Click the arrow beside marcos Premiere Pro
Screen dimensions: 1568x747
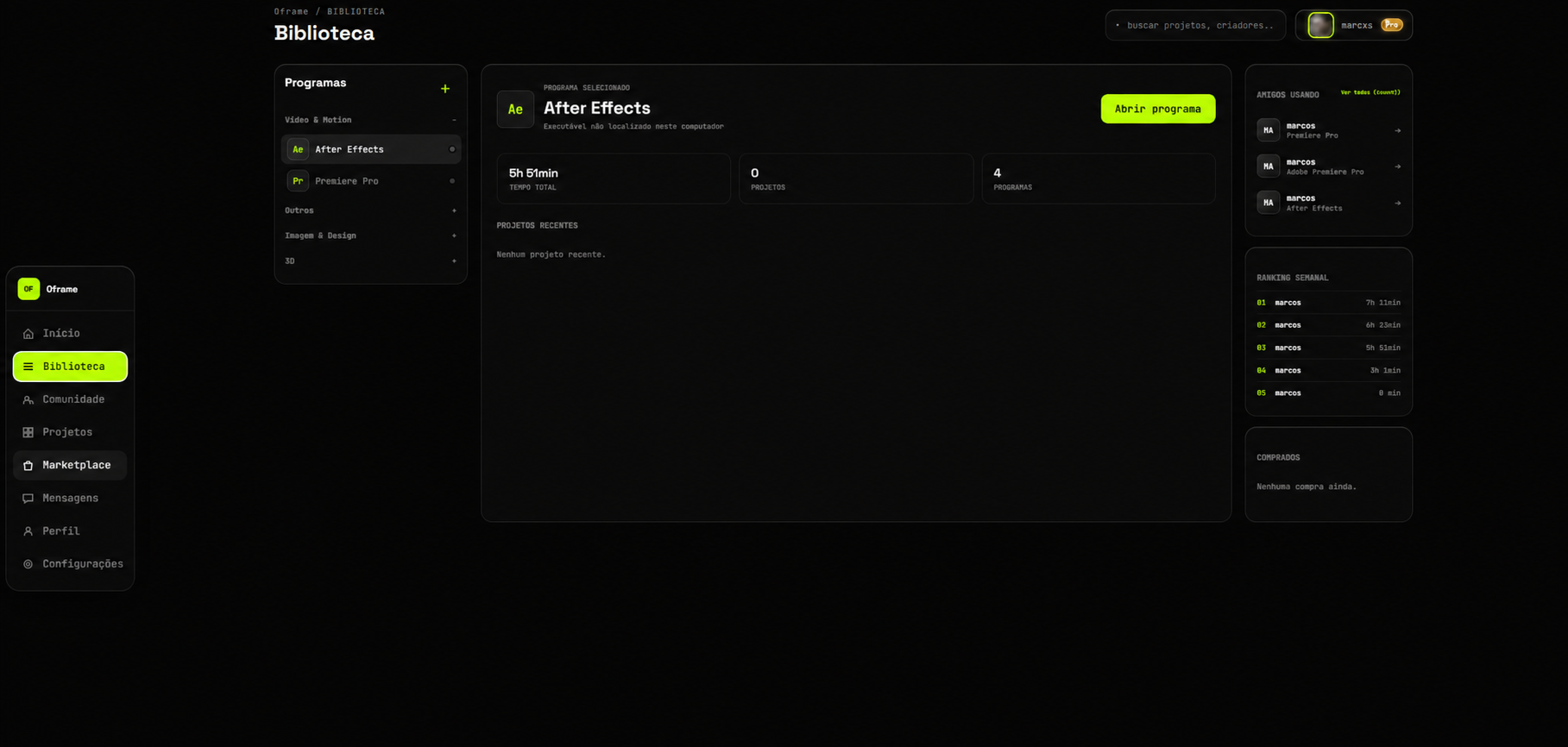[x=1398, y=131]
